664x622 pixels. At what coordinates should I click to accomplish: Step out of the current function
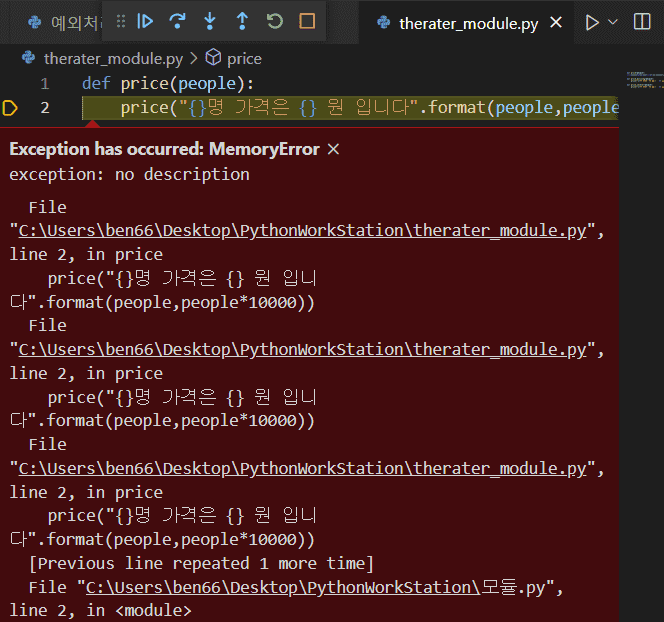(242, 21)
